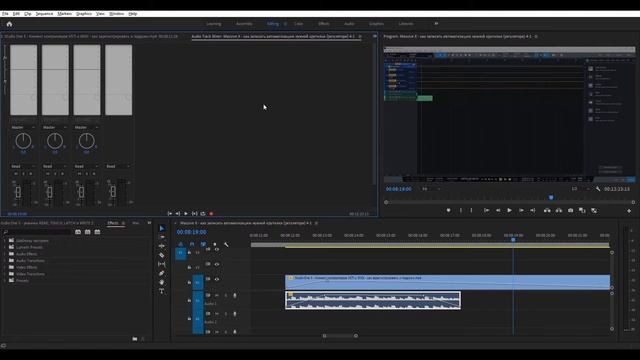
Task: Play the sequence in Program monitor
Action: 509,210
